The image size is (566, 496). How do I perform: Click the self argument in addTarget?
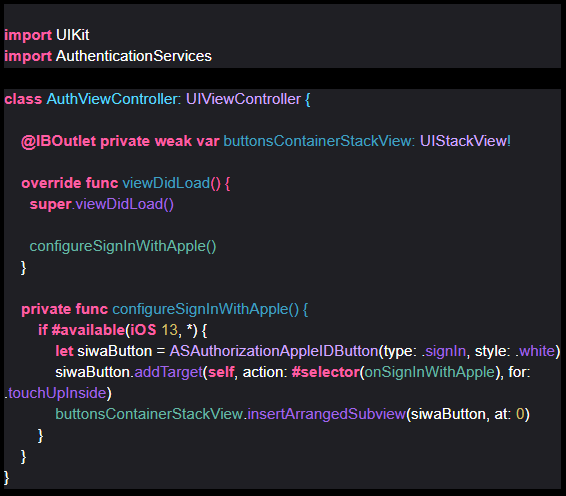221,372
